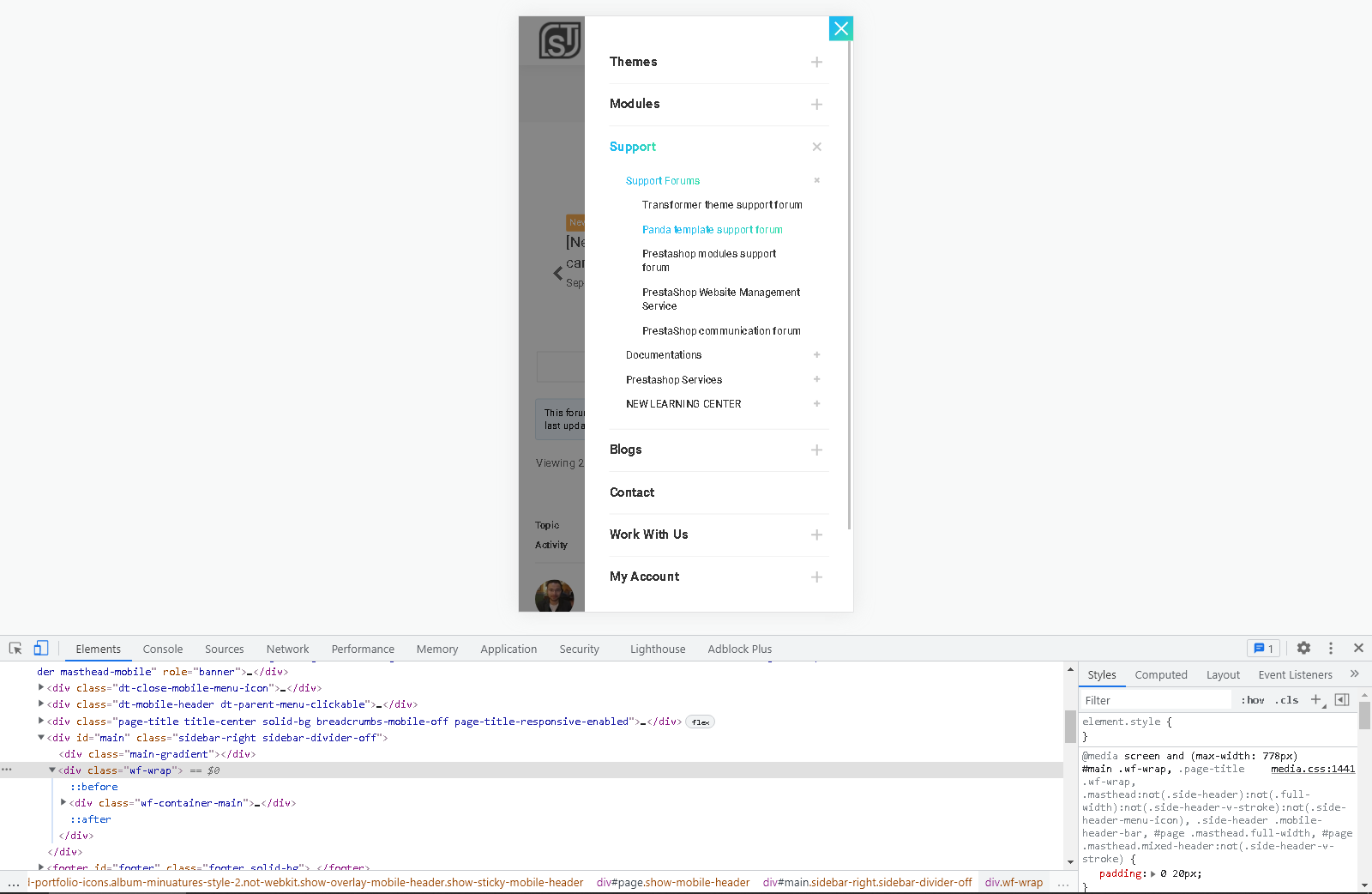This screenshot has width=1372, height=894.
Task: Open the Support menu item
Action: coord(633,147)
